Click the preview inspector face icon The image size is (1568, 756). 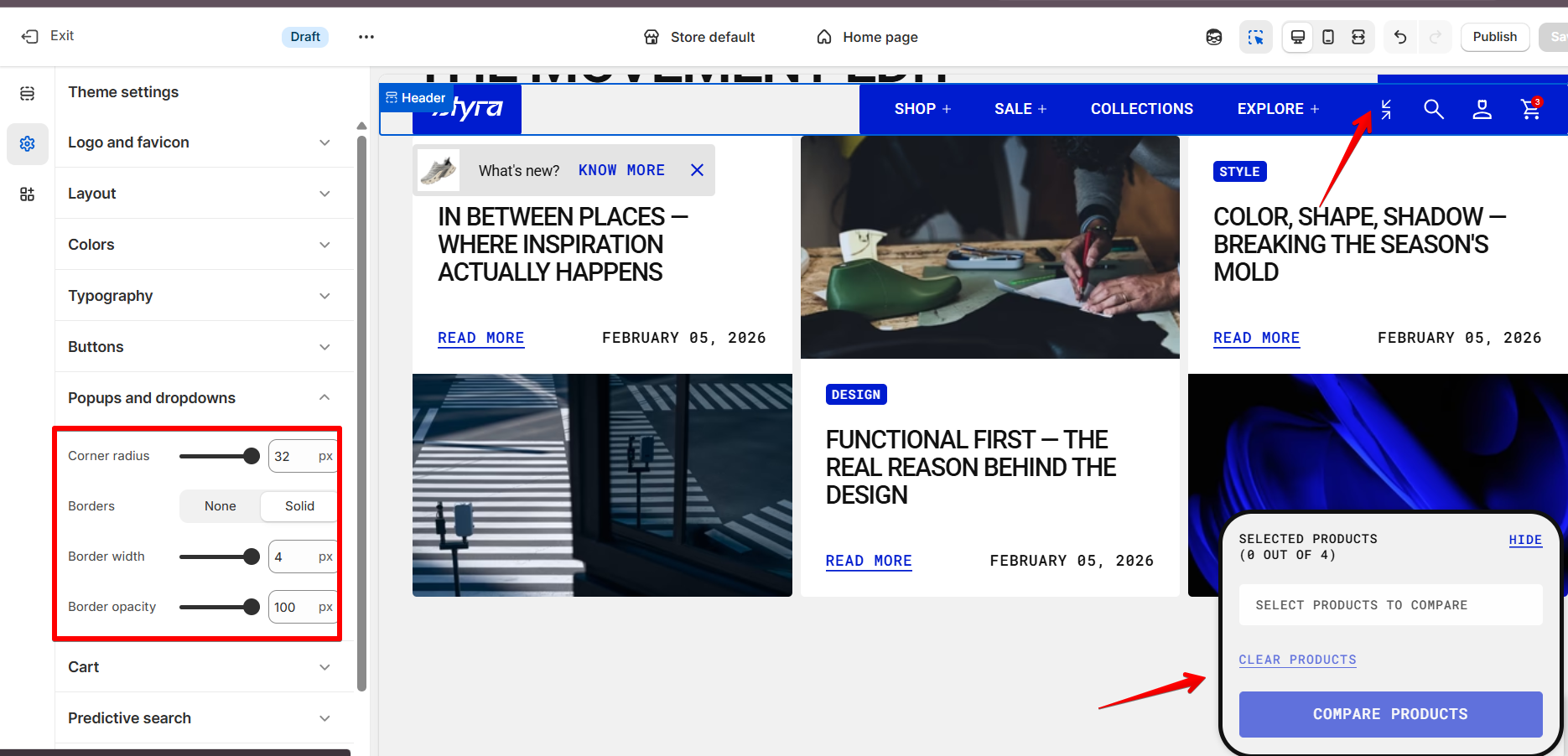1214,37
